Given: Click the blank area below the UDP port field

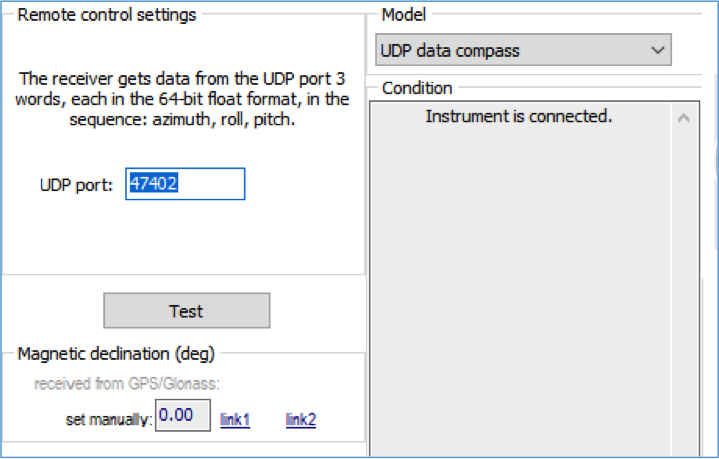Looking at the screenshot, I should click(183, 236).
